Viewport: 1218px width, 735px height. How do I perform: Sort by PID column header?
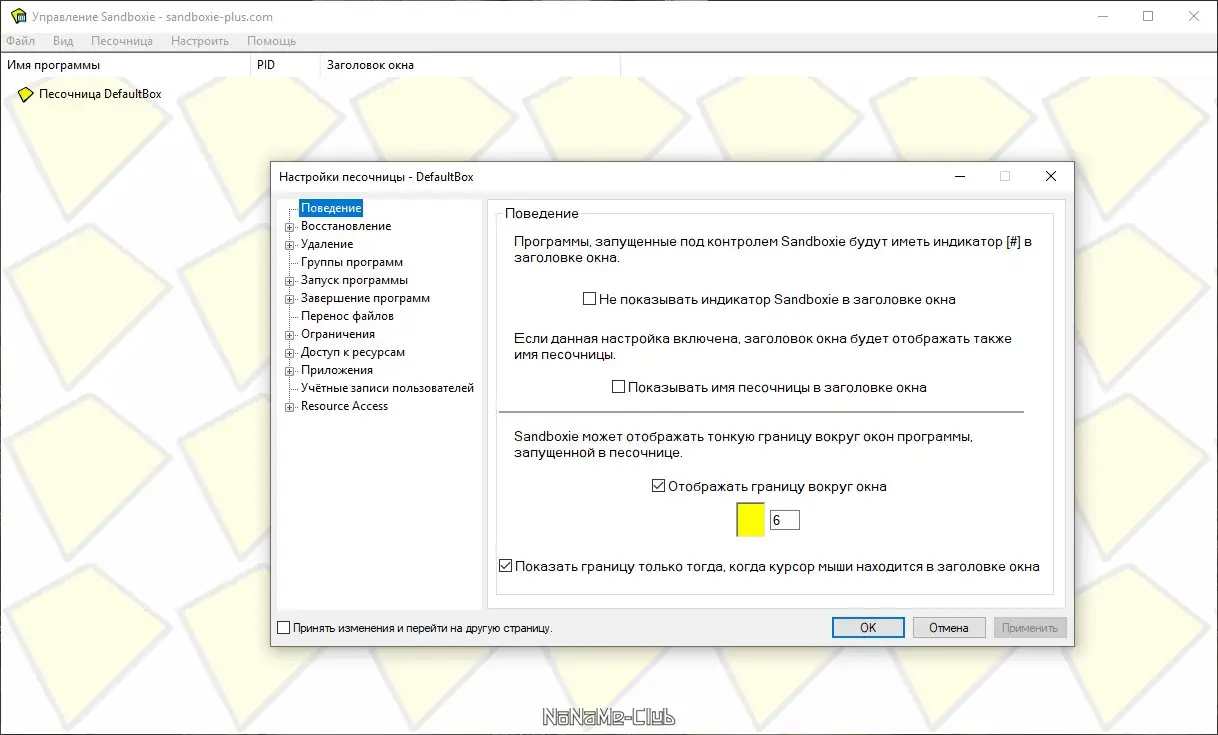(285, 65)
